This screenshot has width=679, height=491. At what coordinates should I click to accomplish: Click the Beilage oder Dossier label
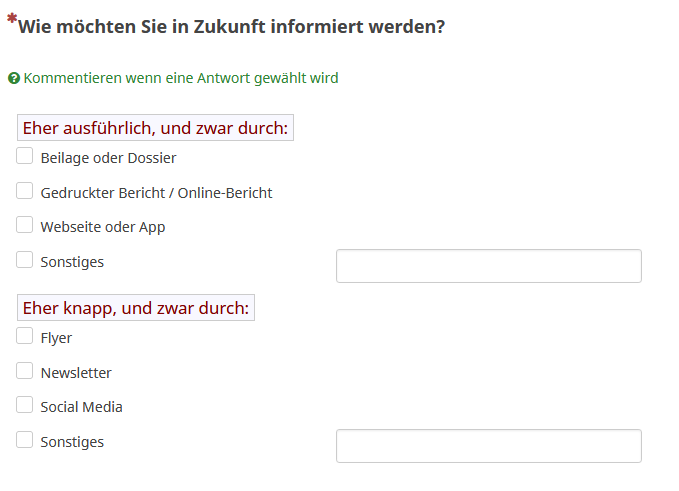click(x=108, y=158)
